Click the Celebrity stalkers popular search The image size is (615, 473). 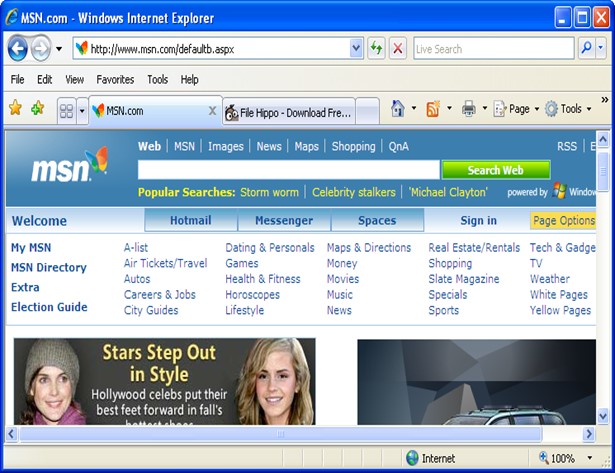(x=353, y=192)
